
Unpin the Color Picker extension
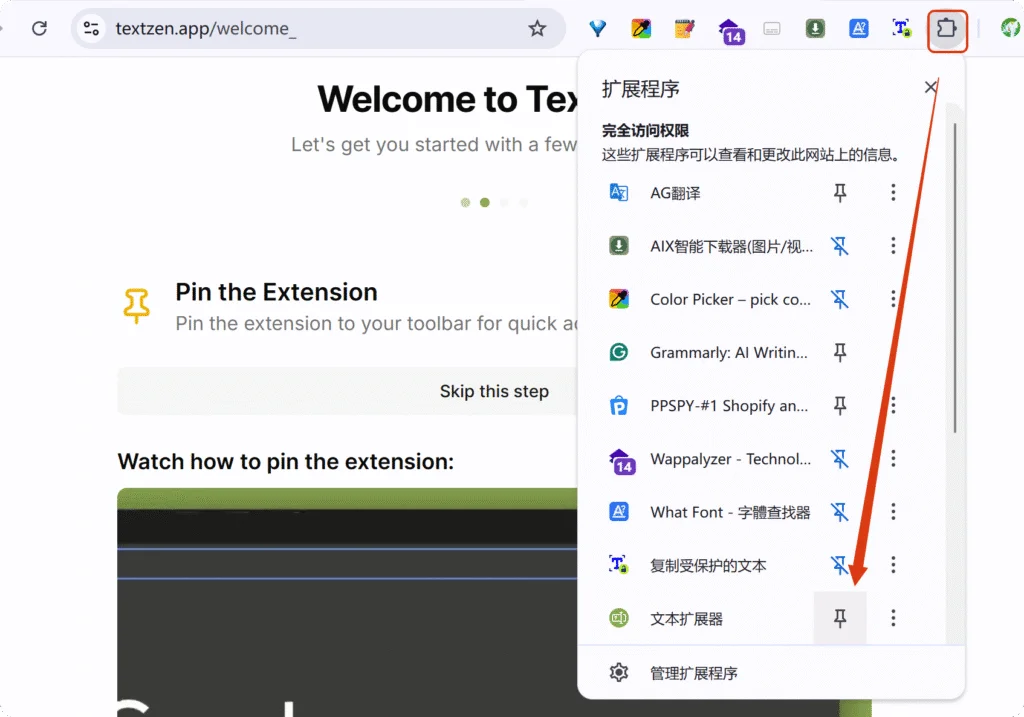(x=840, y=299)
